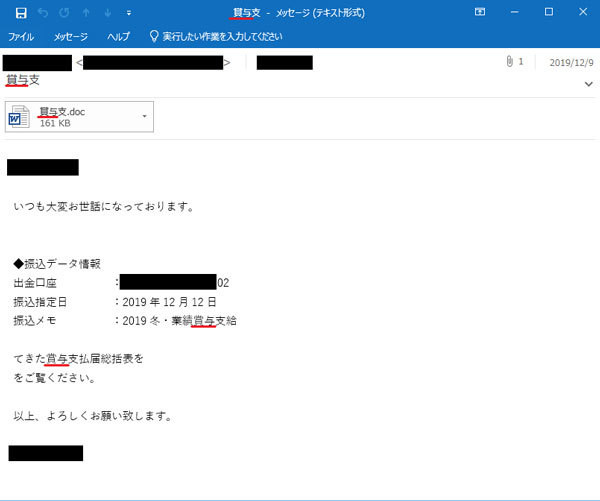The width and height of the screenshot is (600, 501).
Task: Click the 実行したい作業を入力してください search field
Action: click(222, 37)
